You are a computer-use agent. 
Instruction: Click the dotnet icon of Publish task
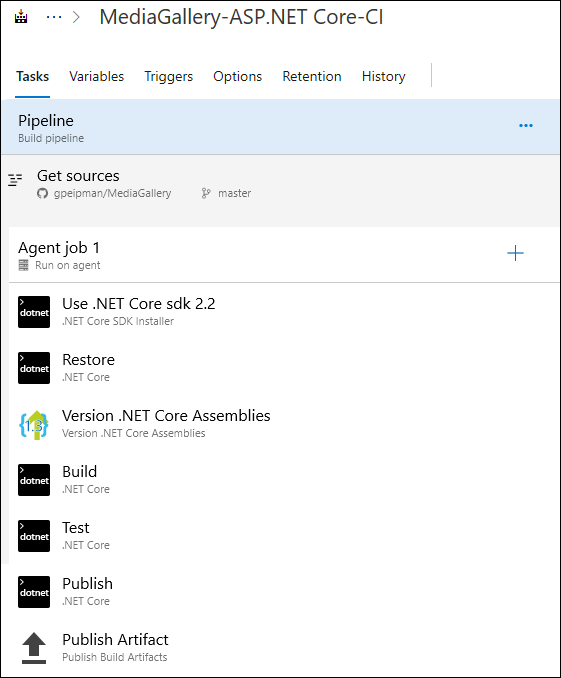tap(34, 592)
